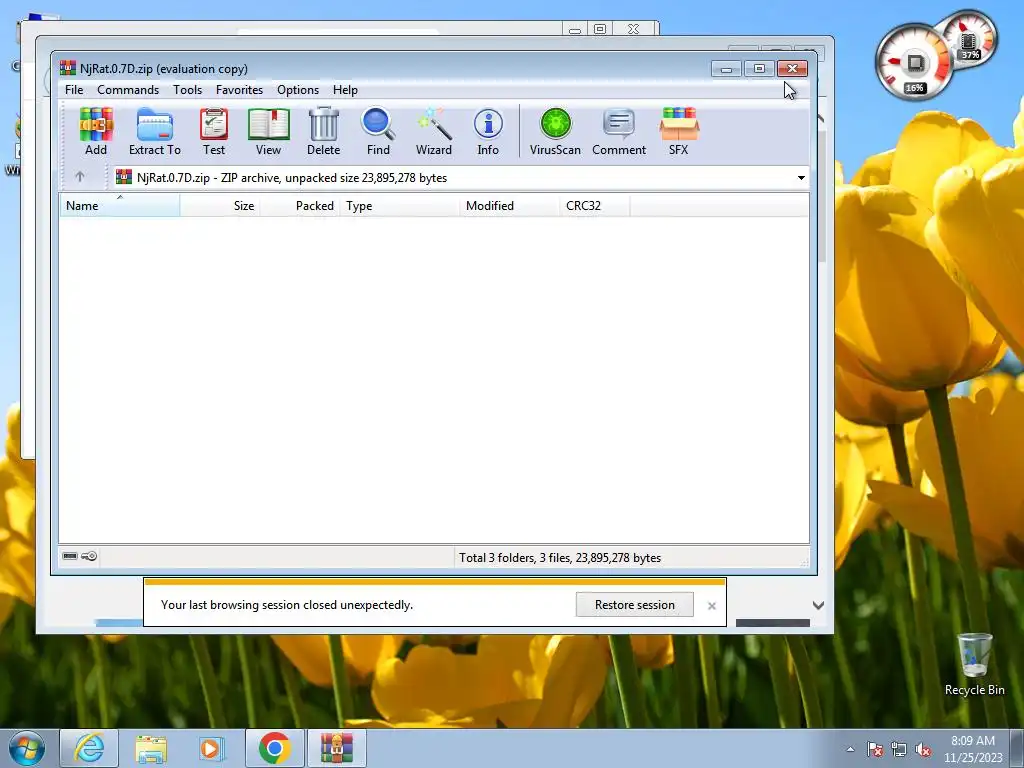Click the CPU meter desktop gadget
The width and height of the screenshot is (1024, 768).
[916, 63]
